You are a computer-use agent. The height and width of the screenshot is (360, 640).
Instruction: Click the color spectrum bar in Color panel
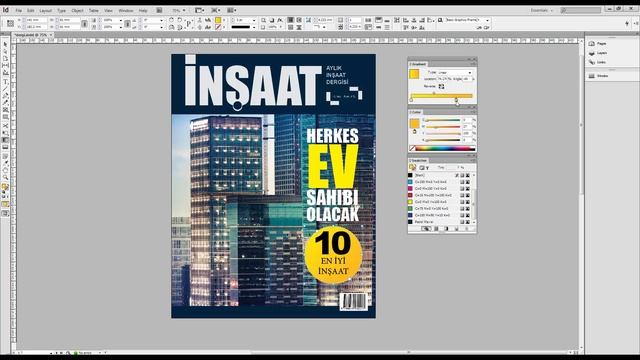coord(445,149)
